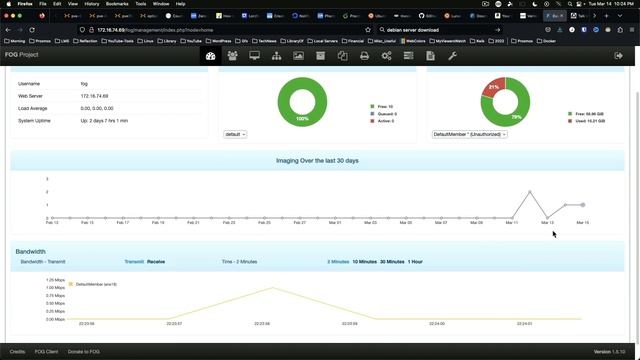Set bandwidth time range to 2 Minutes
The height and width of the screenshot is (360, 640).
[338, 262]
